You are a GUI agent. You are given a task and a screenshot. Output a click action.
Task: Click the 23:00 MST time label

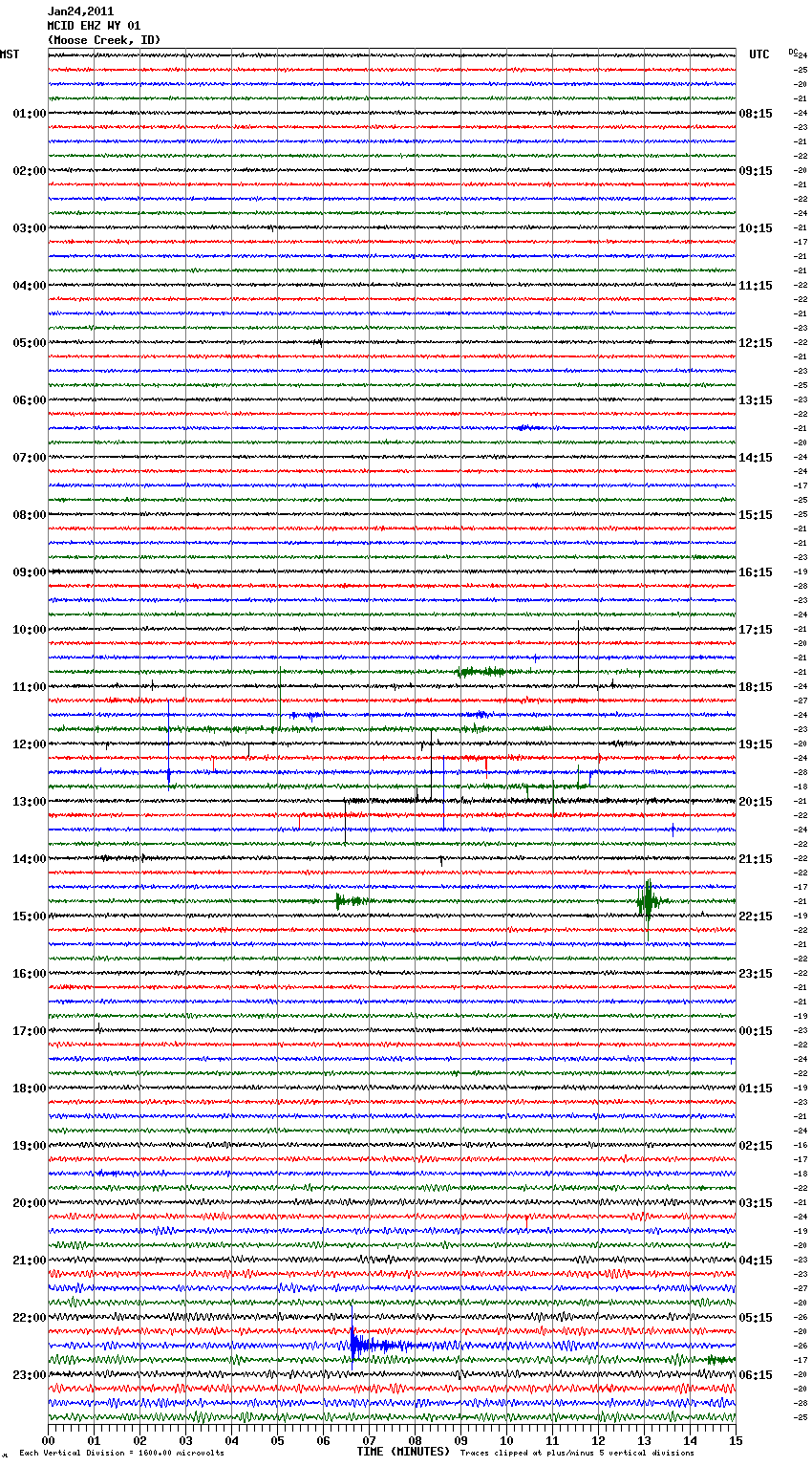29,1375
